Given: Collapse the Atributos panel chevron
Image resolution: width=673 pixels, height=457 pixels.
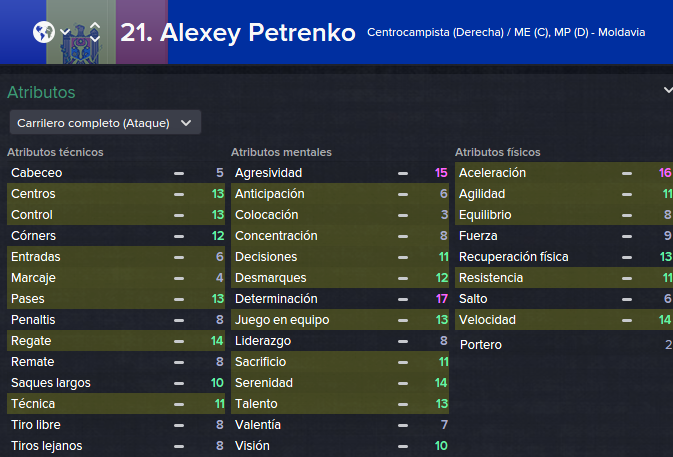Looking at the screenshot, I should (668, 90).
